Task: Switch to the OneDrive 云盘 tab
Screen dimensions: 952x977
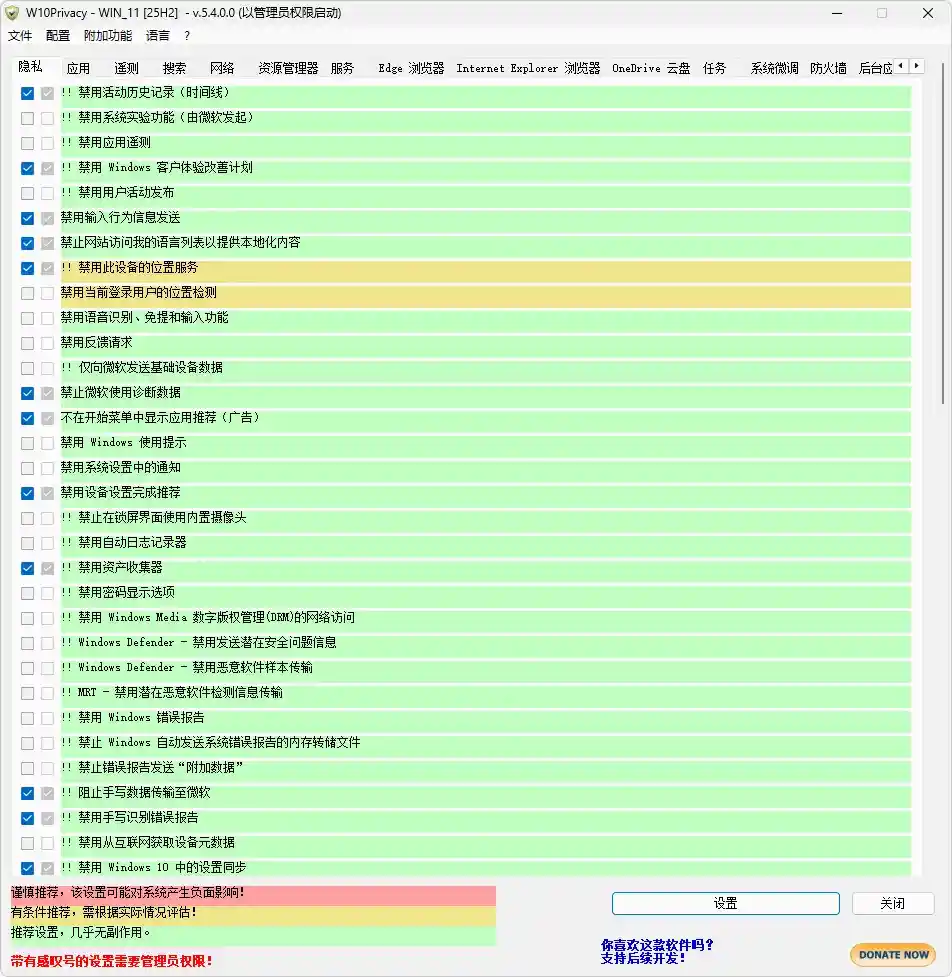Action: tap(651, 68)
